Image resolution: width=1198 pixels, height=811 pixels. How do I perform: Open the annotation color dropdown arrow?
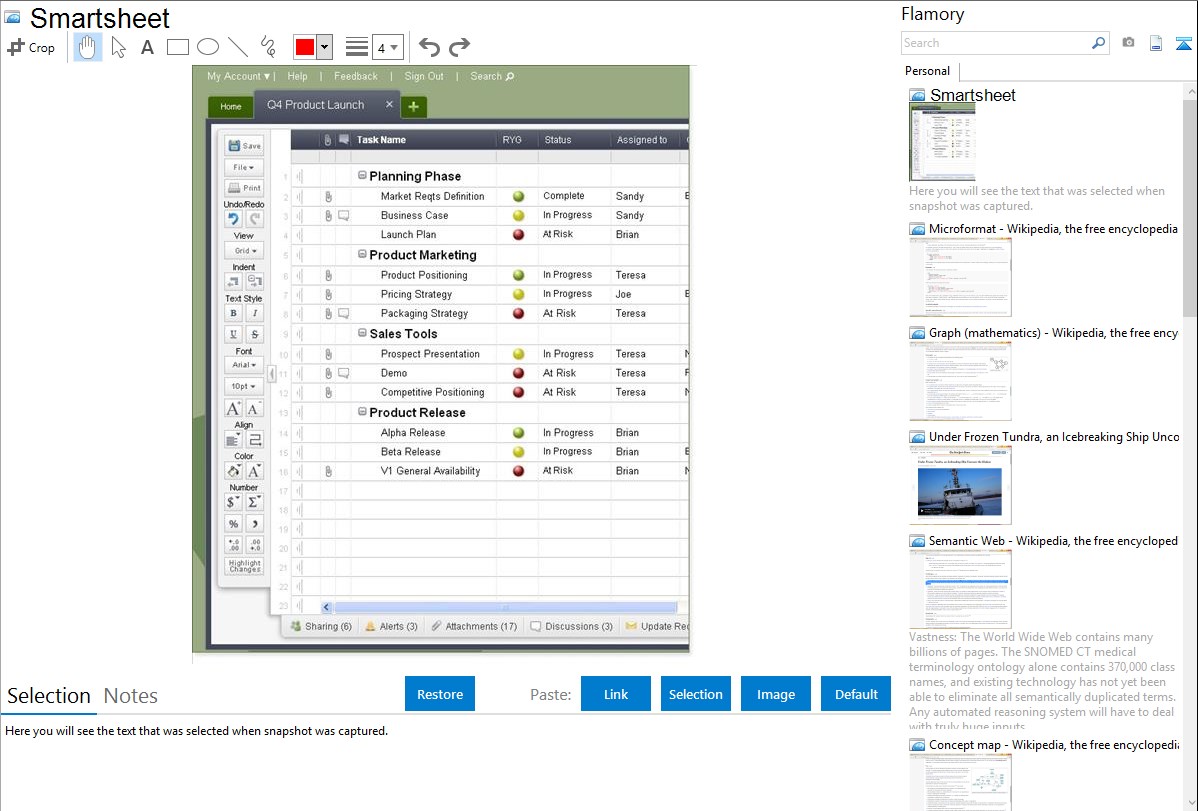tap(325, 47)
